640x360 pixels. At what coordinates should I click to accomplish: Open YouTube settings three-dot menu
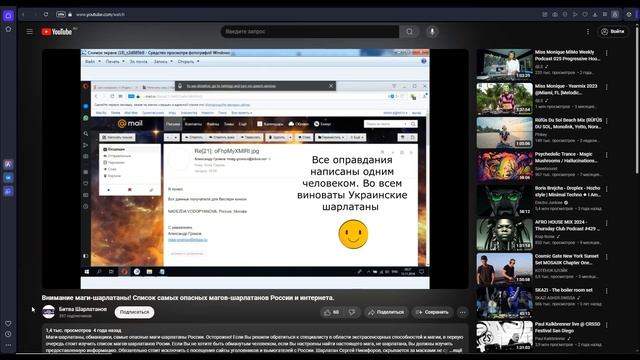[x=588, y=31]
